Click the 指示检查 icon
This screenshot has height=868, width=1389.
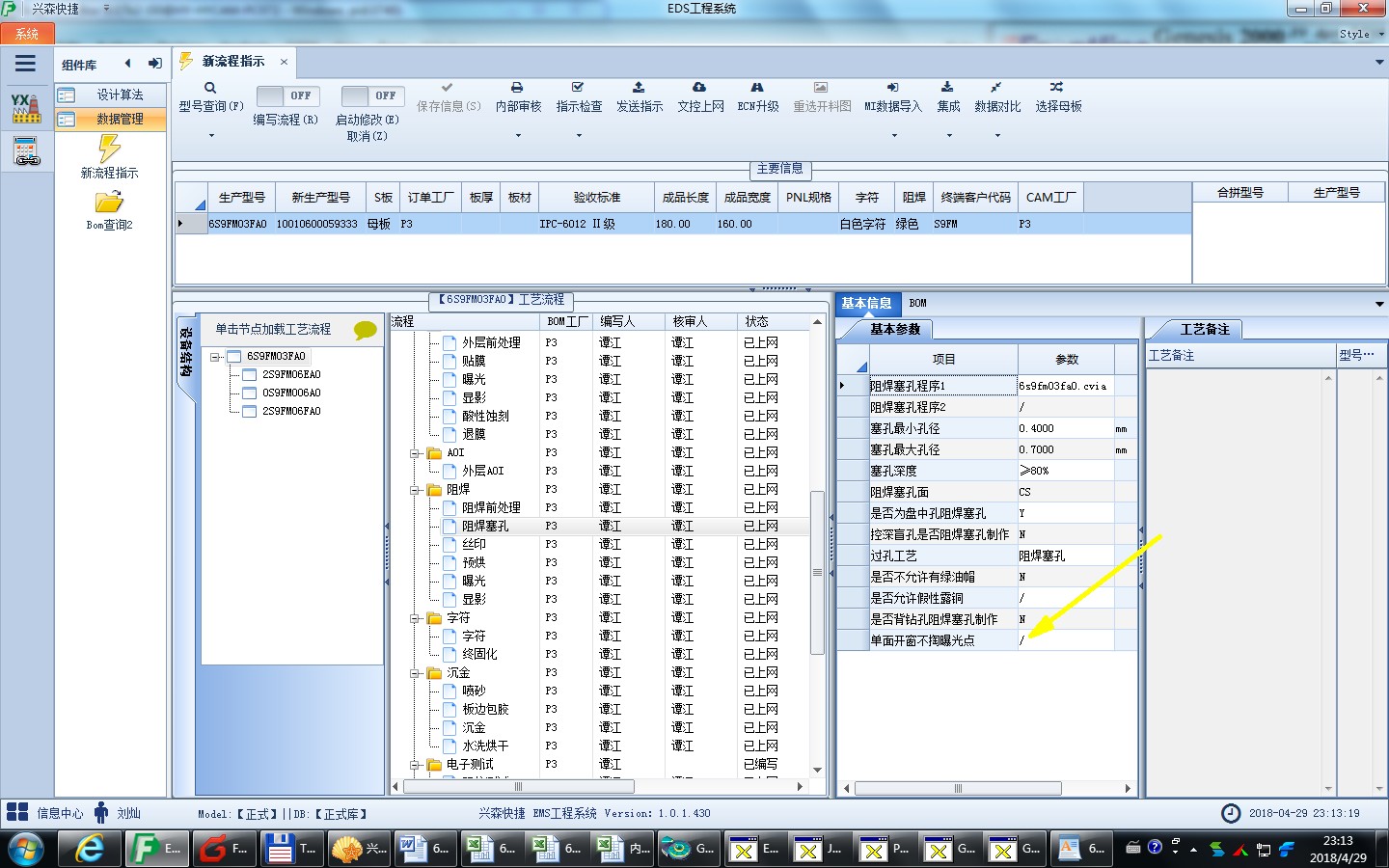pos(578,88)
